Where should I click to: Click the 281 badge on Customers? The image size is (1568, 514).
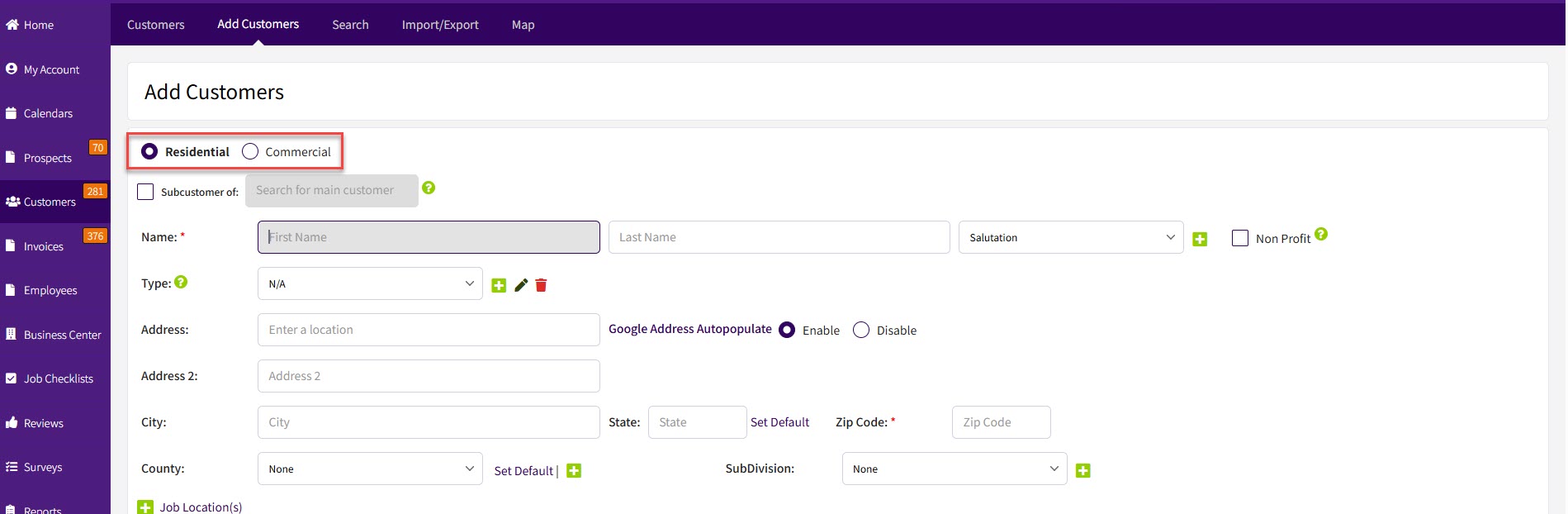(96, 192)
